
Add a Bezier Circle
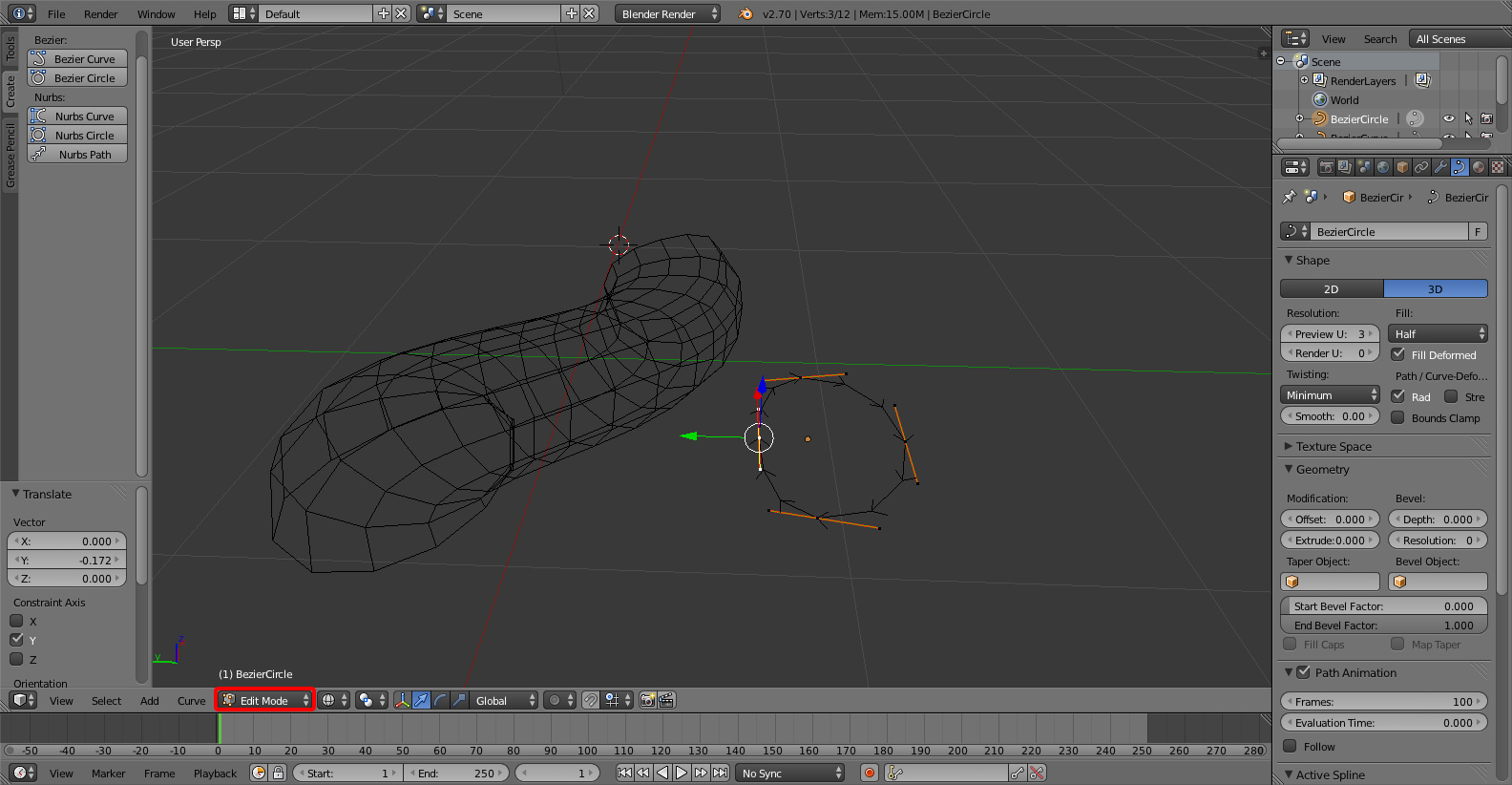point(77,77)
